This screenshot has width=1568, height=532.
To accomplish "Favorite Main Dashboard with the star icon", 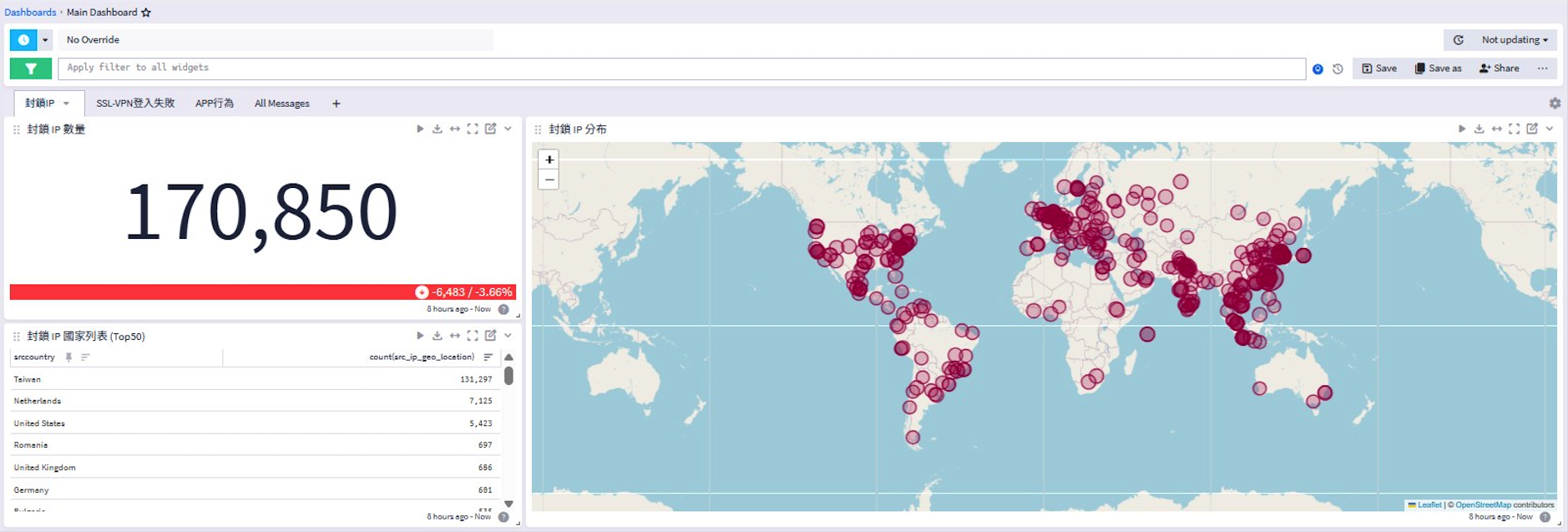I will pos(146,13).
